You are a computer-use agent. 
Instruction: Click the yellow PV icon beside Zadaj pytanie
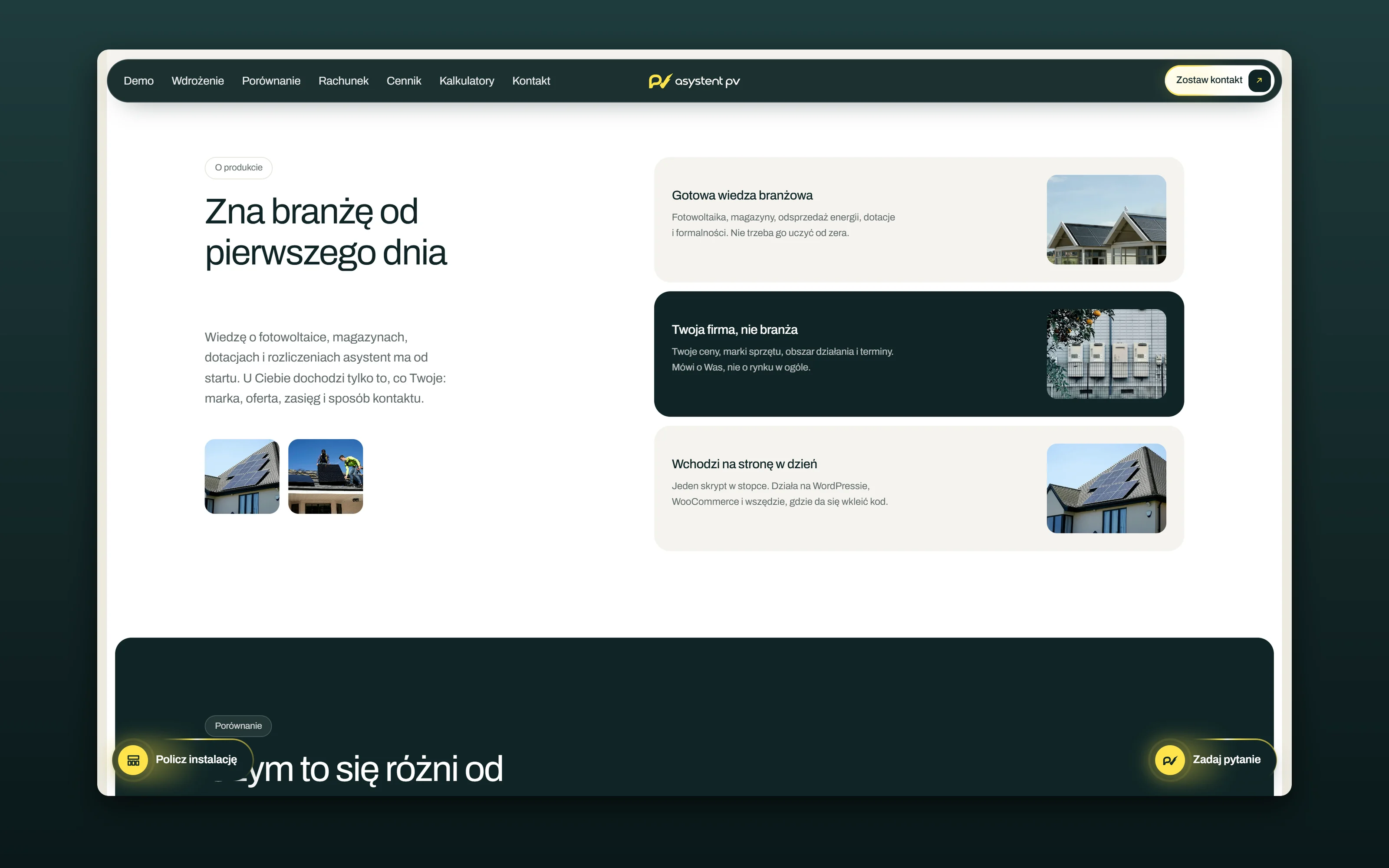(1169, 759)
